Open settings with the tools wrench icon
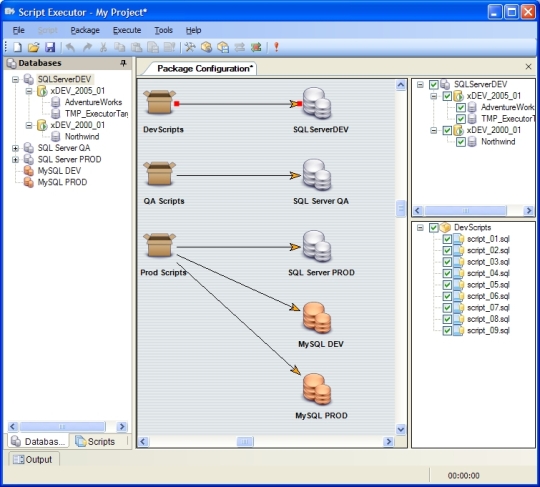Image resolution: width=540 pixels, height=487 pixels. 190,47
